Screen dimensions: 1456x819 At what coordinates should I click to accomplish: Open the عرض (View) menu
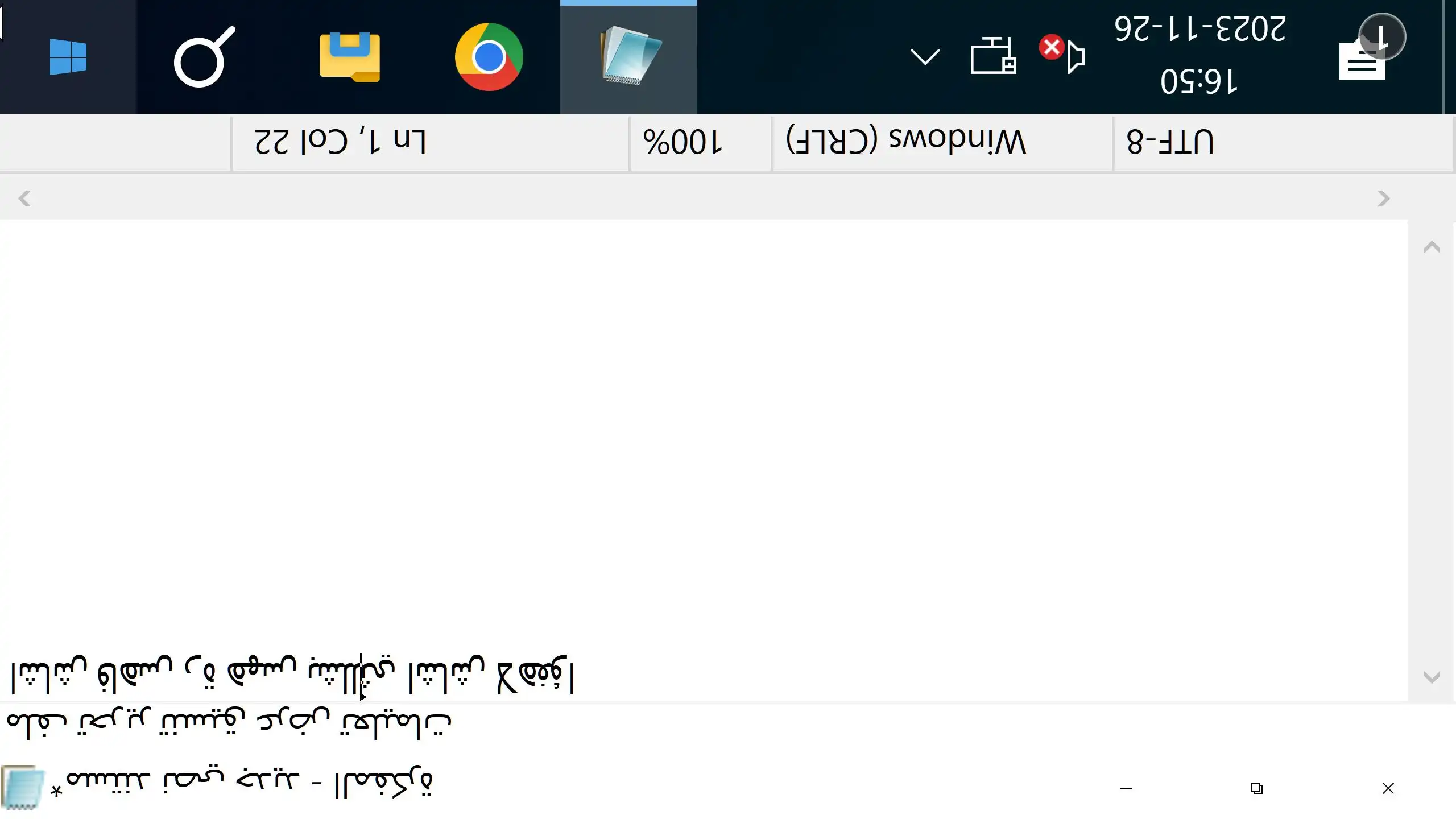293,722
